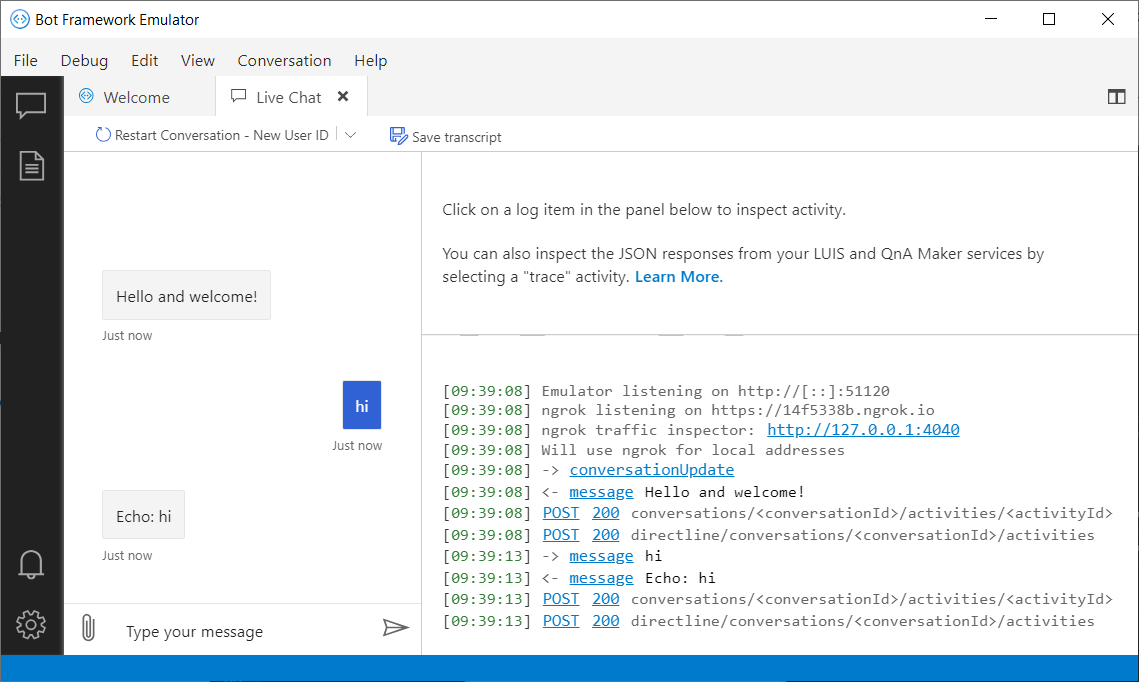Inspect the message log for Echo: hi
Viewport: 1139px width, 682px height.
point(601,577)
